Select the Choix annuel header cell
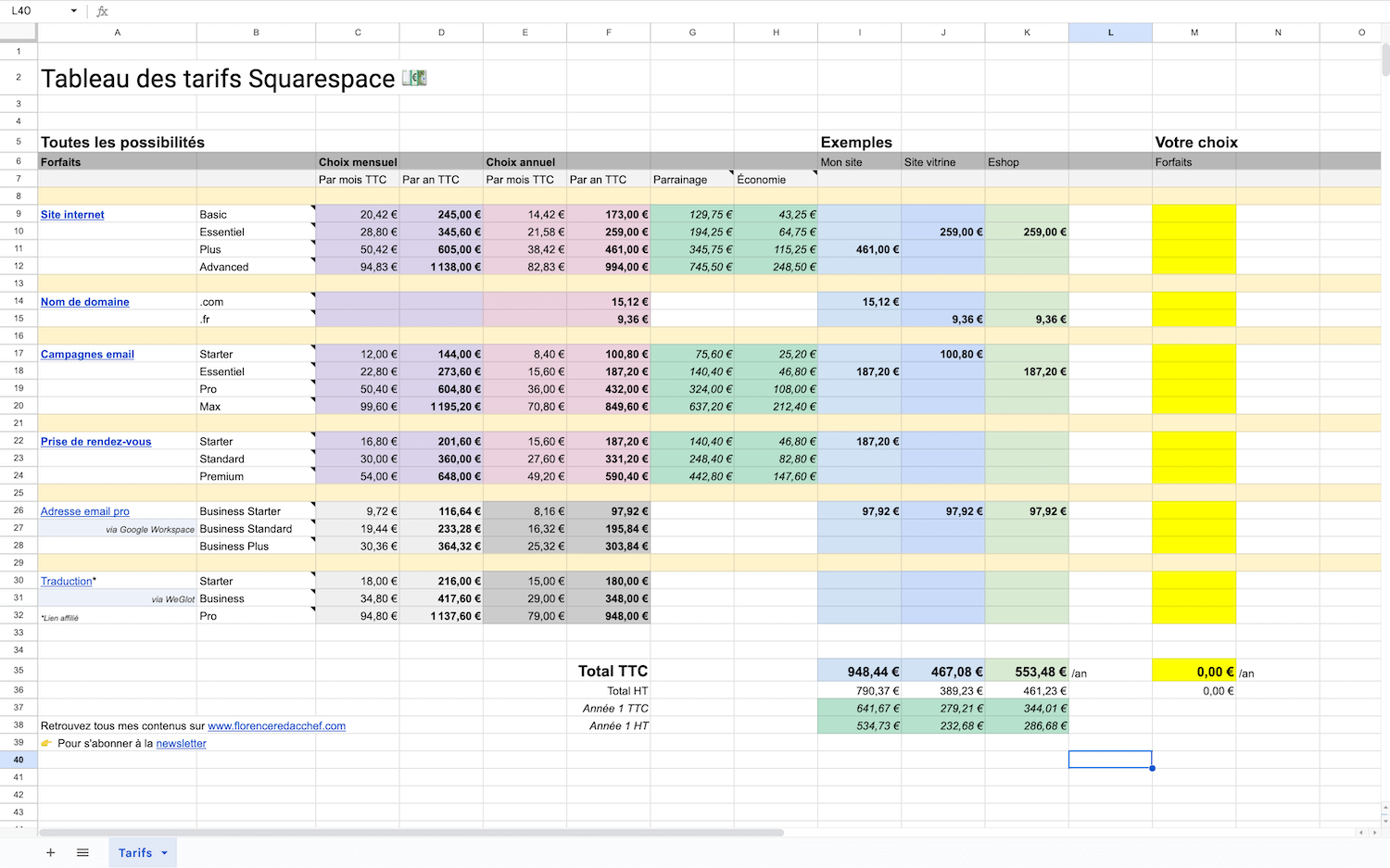Viewport: 1390px width, 868px height. click(x=524, y=162)
